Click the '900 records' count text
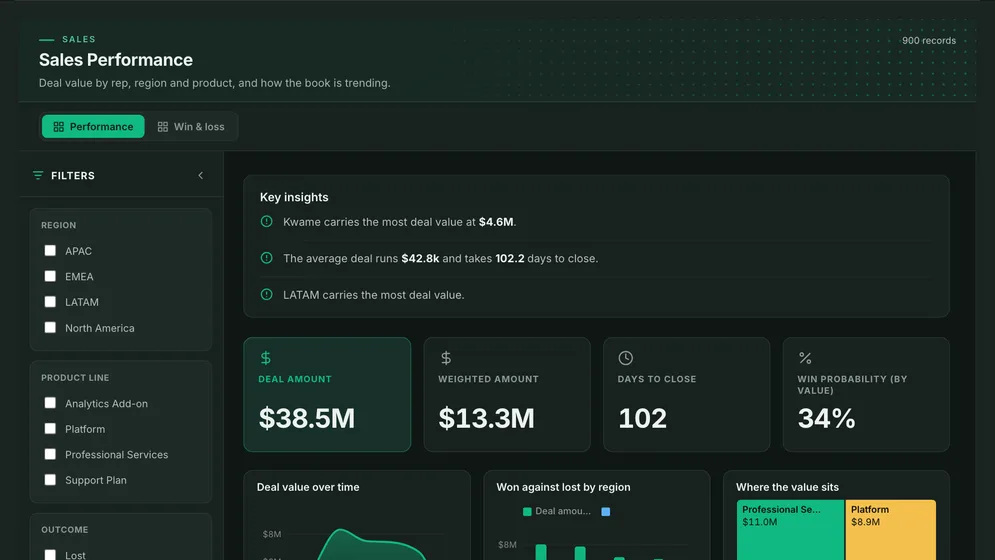 click(x=929, y=41)
